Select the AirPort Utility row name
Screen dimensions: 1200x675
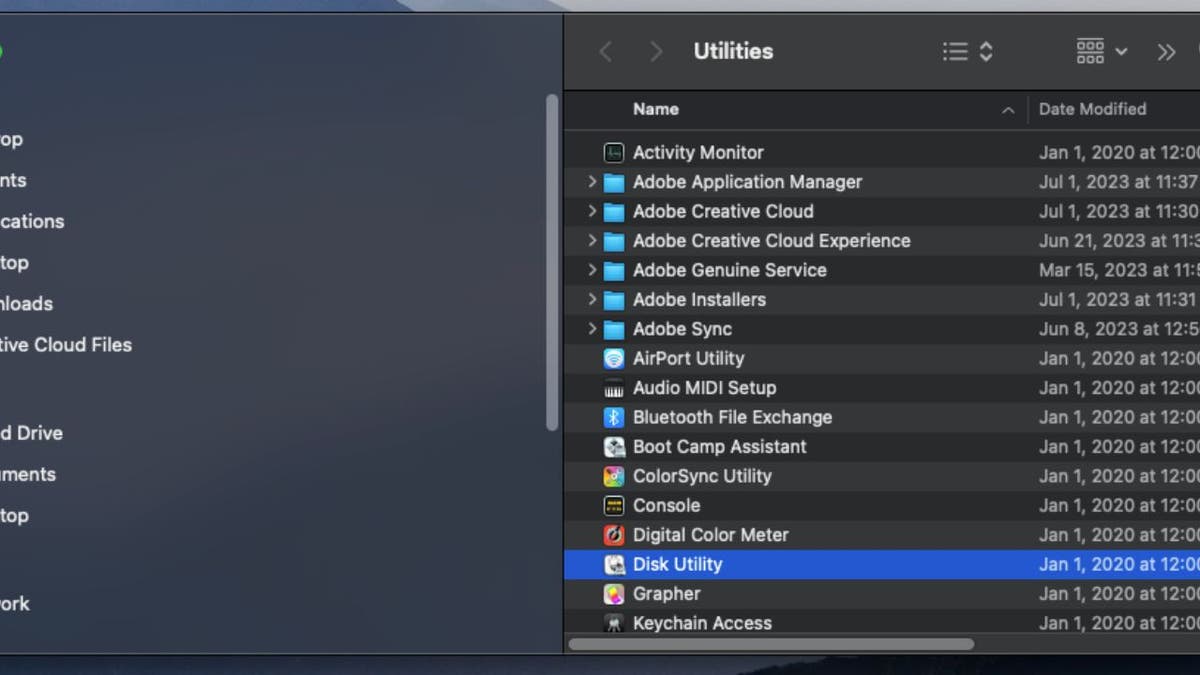pyautogui.click(x=688, y=359)
